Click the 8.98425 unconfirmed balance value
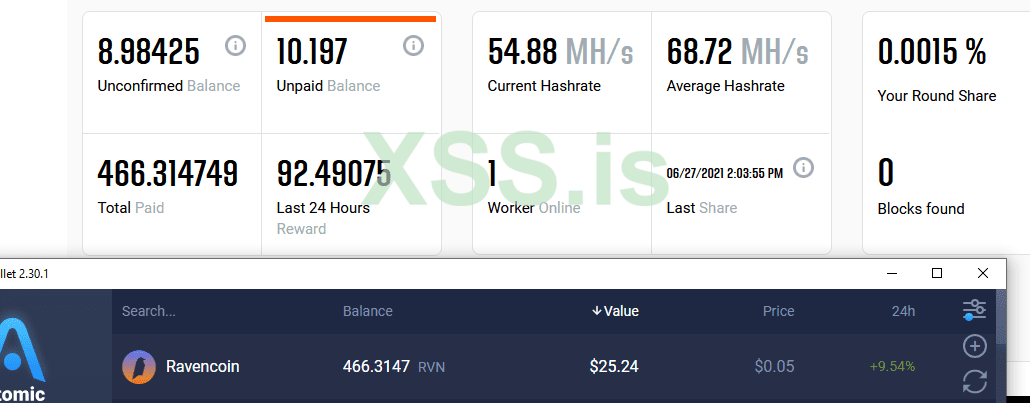Image resolution: width=1030 pixels, height=403 pixels. tap(148, 51)
